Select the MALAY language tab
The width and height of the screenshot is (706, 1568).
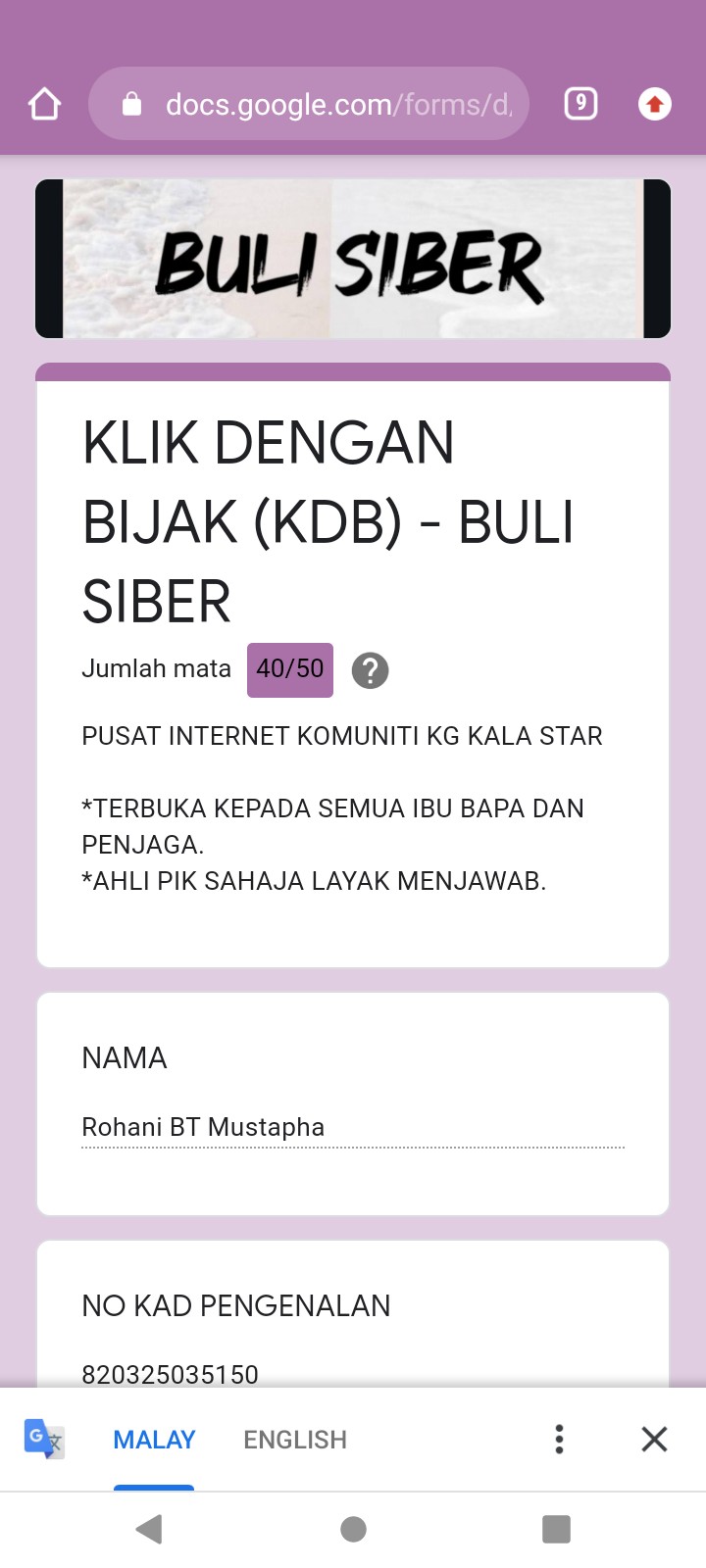click(x=154, y=1439)
